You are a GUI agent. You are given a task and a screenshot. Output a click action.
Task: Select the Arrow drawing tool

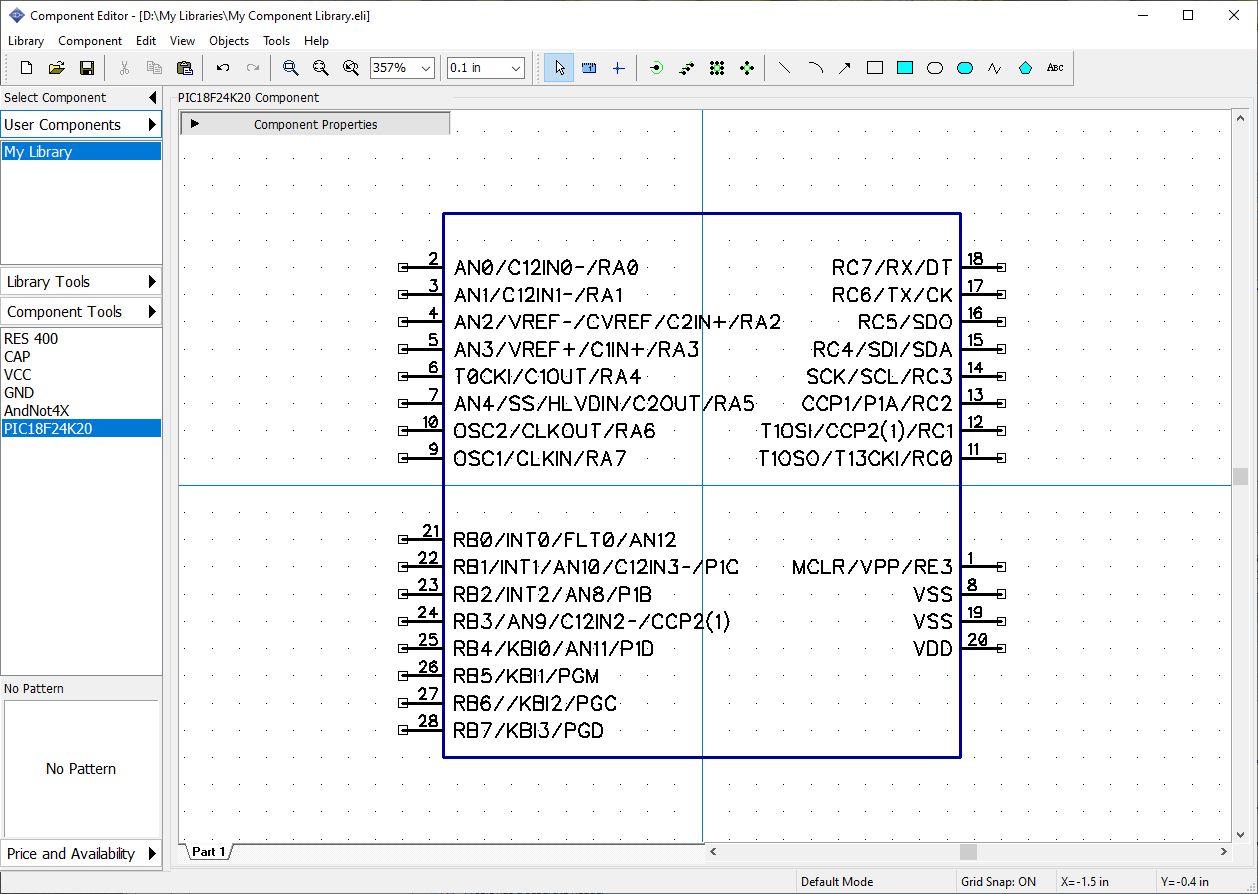click(845, 68)
